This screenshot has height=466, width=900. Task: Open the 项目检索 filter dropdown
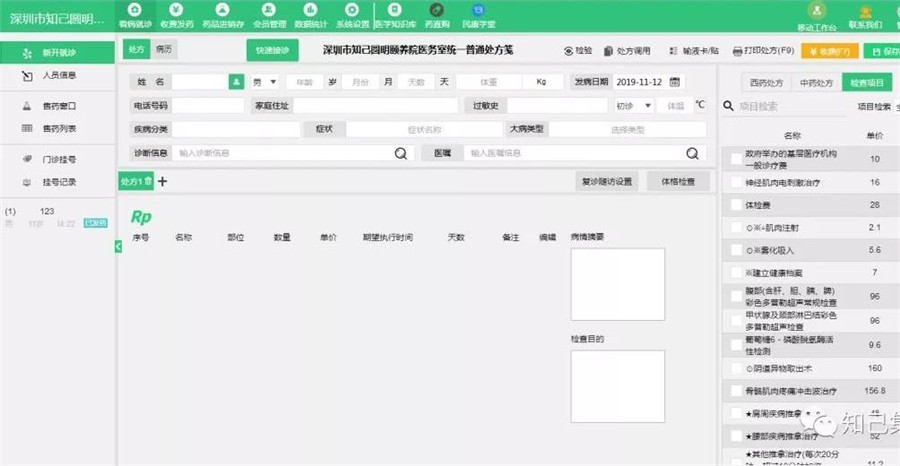(x=879, y=106)
